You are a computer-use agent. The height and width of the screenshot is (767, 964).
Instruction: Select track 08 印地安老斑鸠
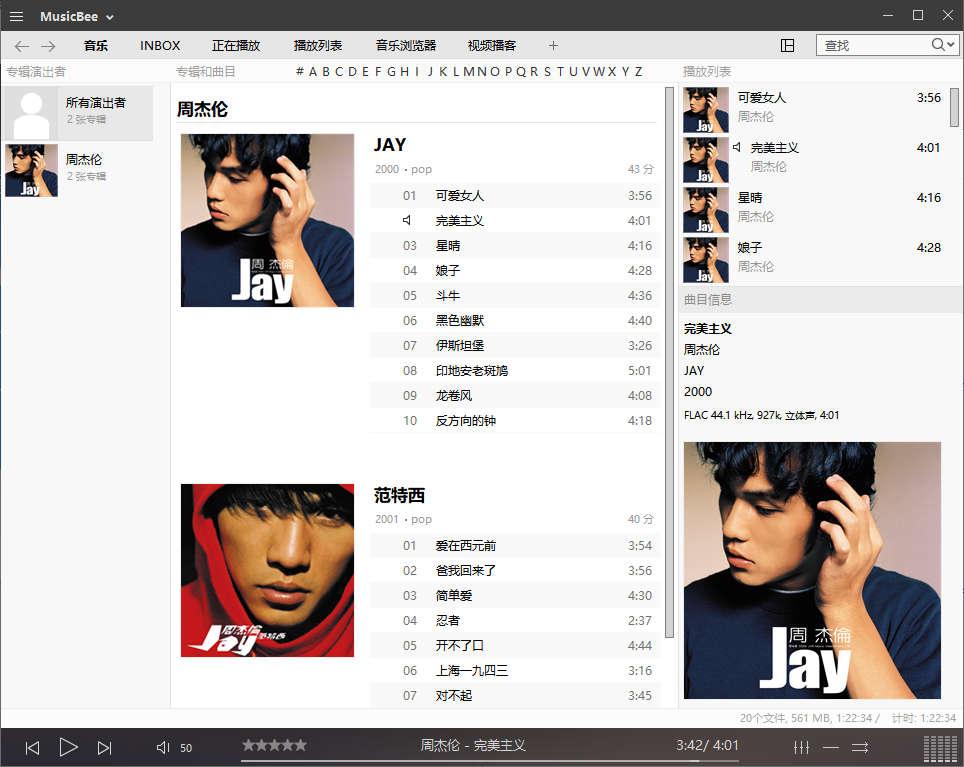point(515,371)
